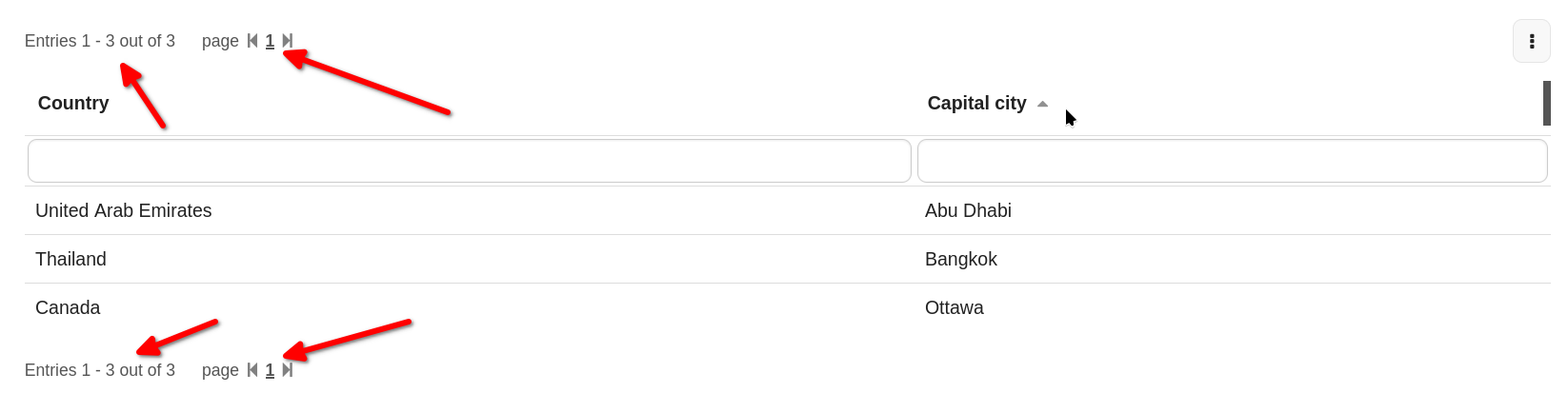Click the Capital city column header
Viewport: 1568px width, 393px height.
click(976, 103)
